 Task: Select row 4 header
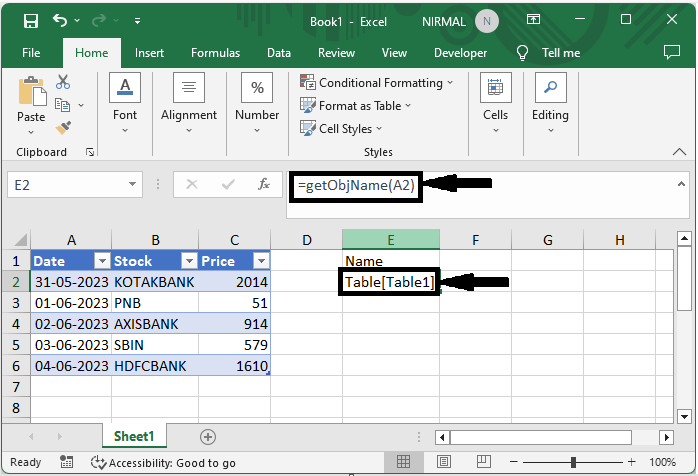tap(16, 324)
